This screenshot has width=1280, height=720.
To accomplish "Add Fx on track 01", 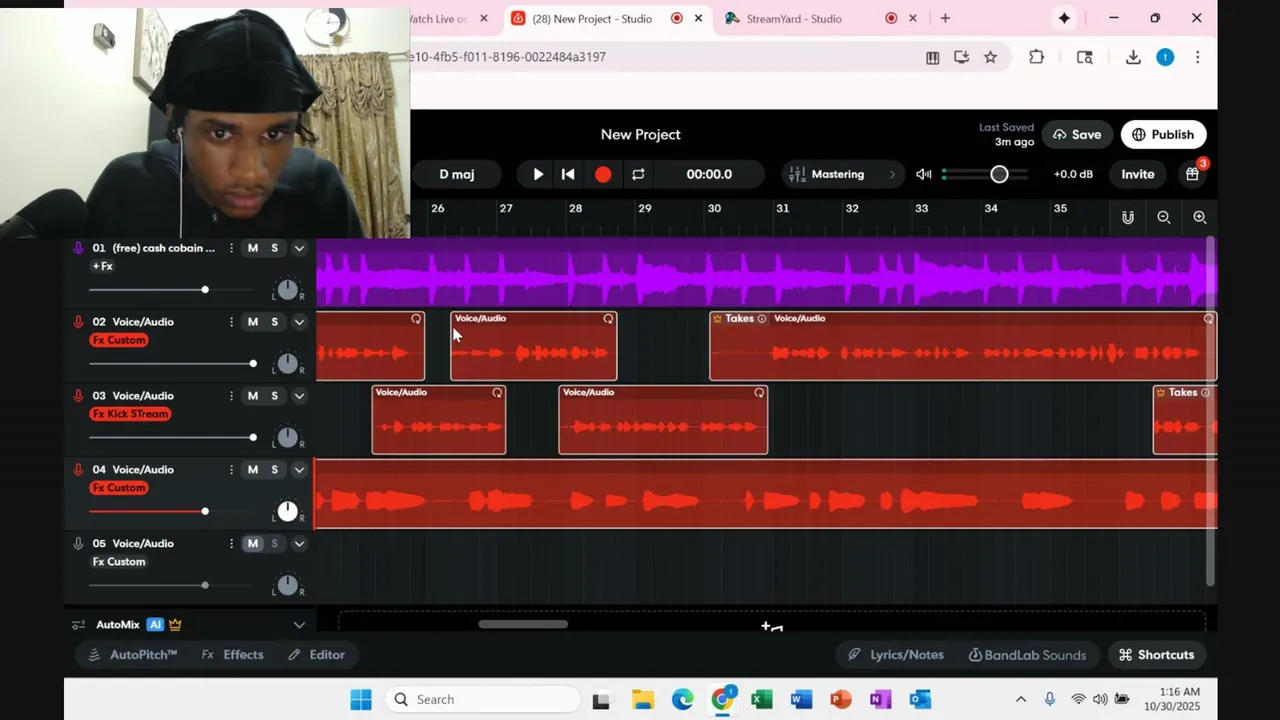I will pos(103,266).
